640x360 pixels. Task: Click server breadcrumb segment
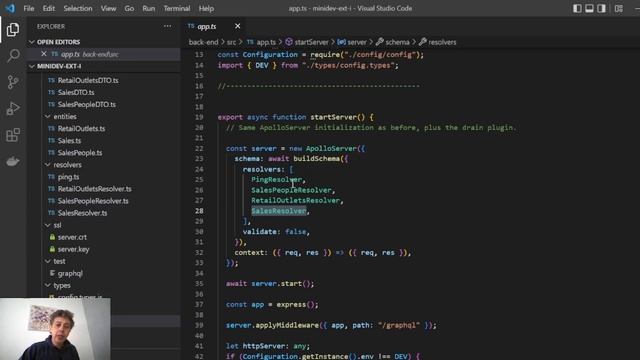[357, 42]
